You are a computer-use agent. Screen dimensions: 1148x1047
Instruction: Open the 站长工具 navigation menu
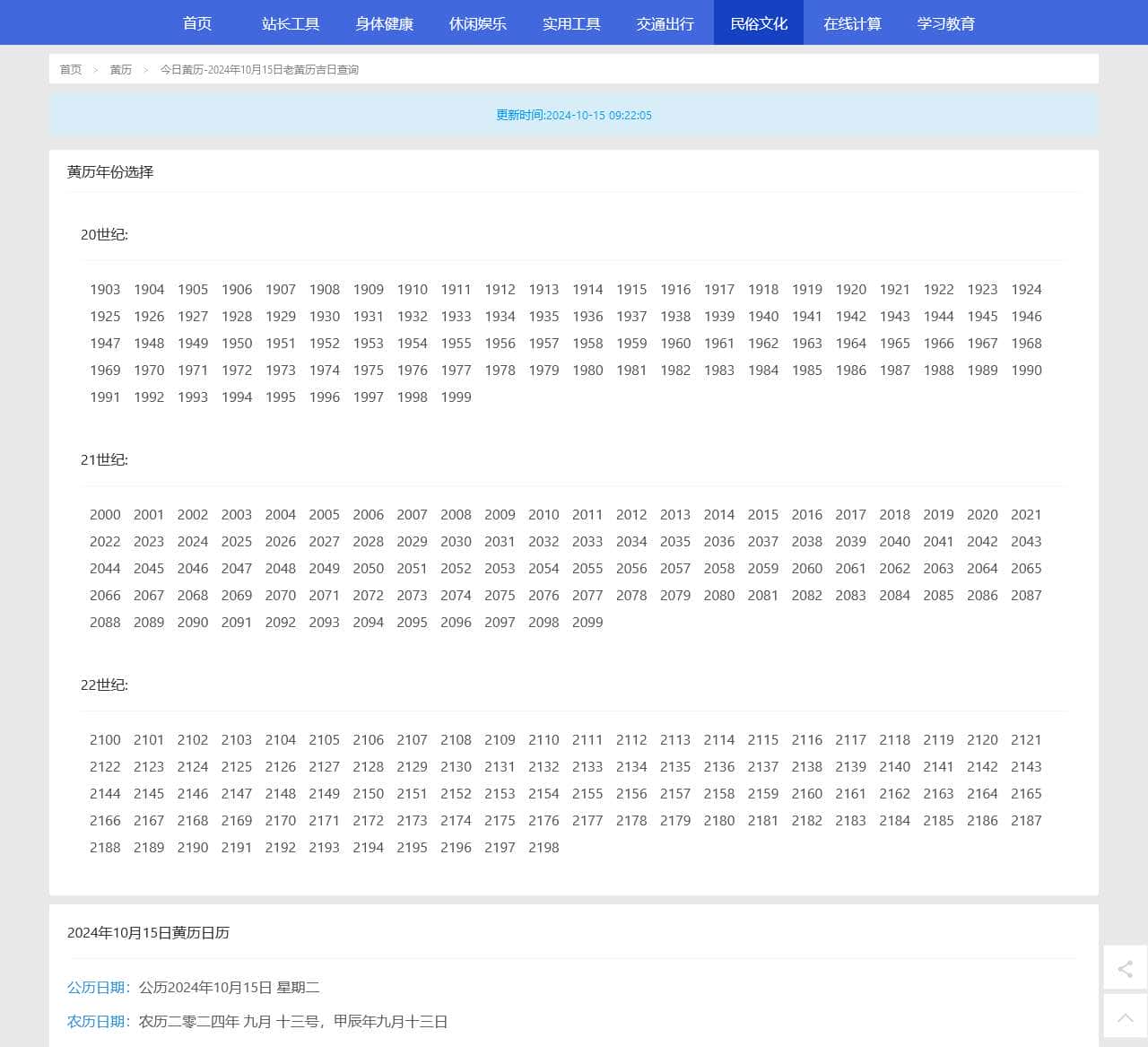(291, 23)
